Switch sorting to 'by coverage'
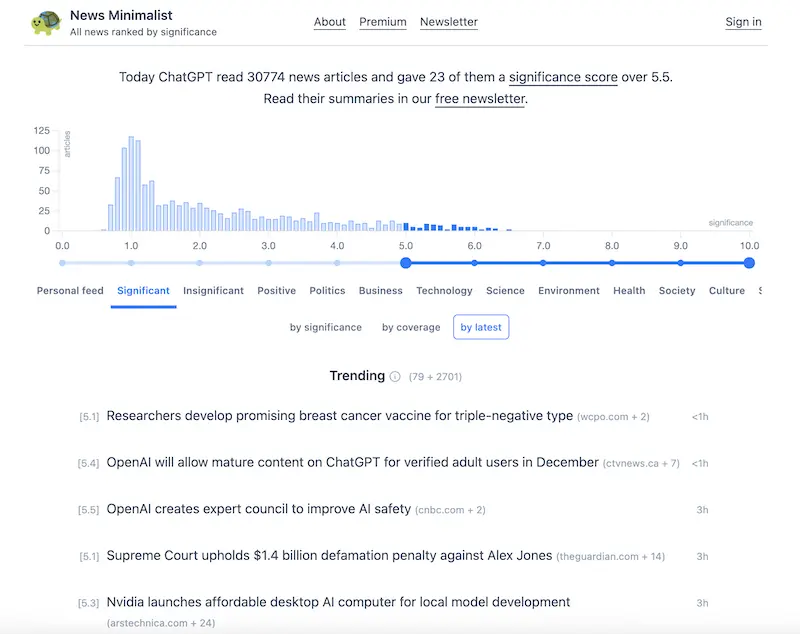Viewport: 800px width, 634px height. pos(411,327)
